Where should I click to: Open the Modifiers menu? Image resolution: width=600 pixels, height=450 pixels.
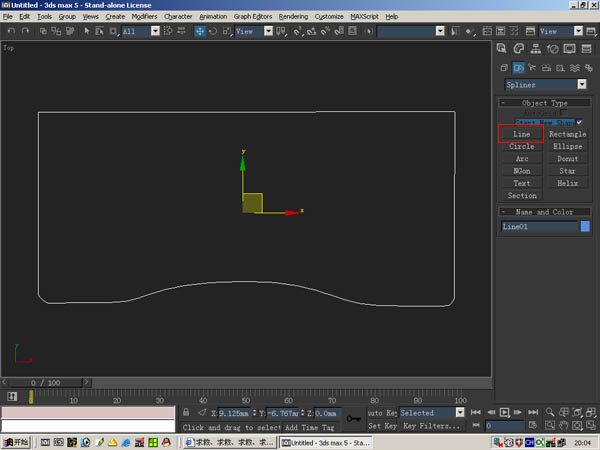(x=144, y=16)
